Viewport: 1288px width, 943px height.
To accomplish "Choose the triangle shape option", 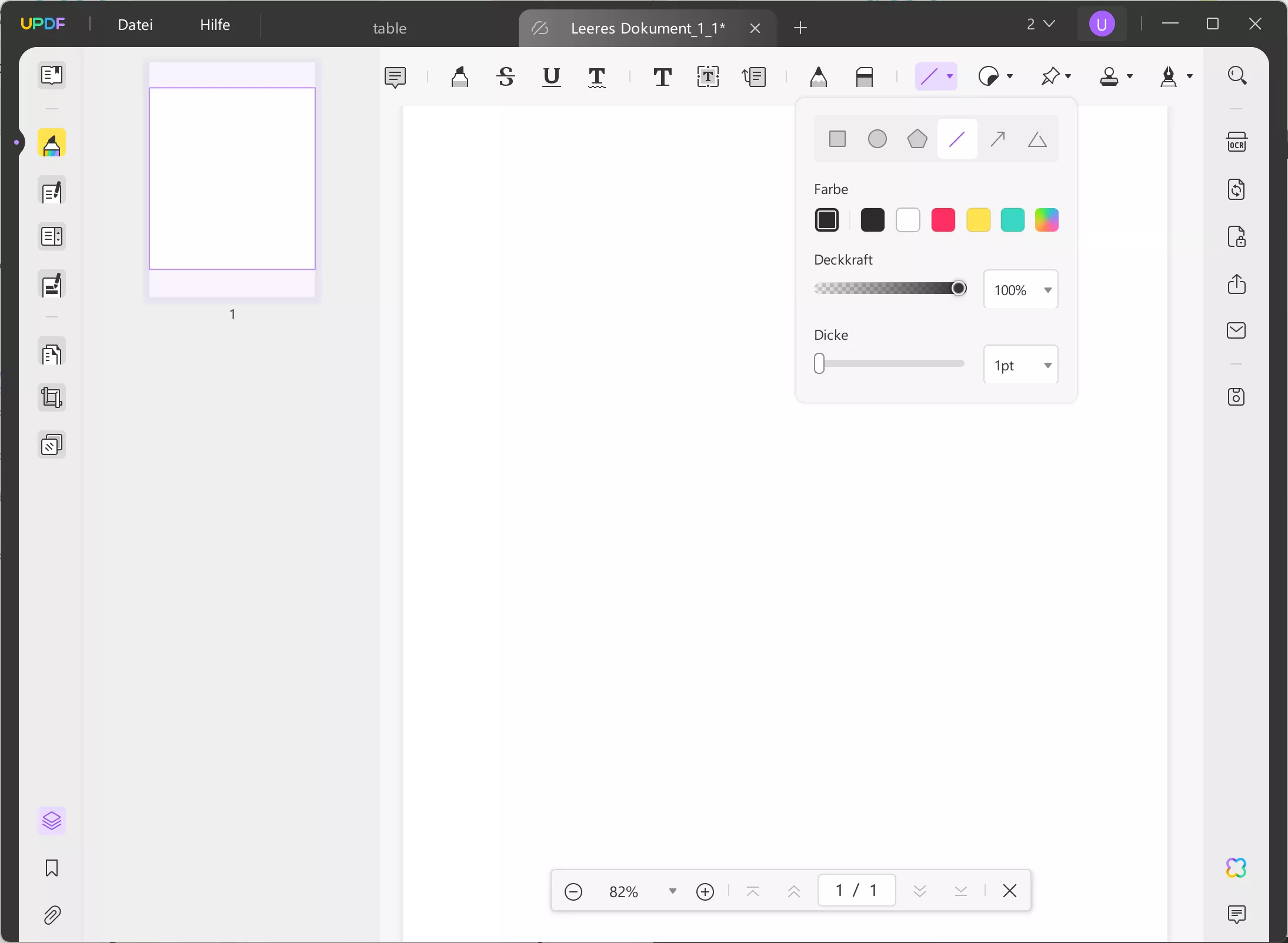I will coord(1037,139).
